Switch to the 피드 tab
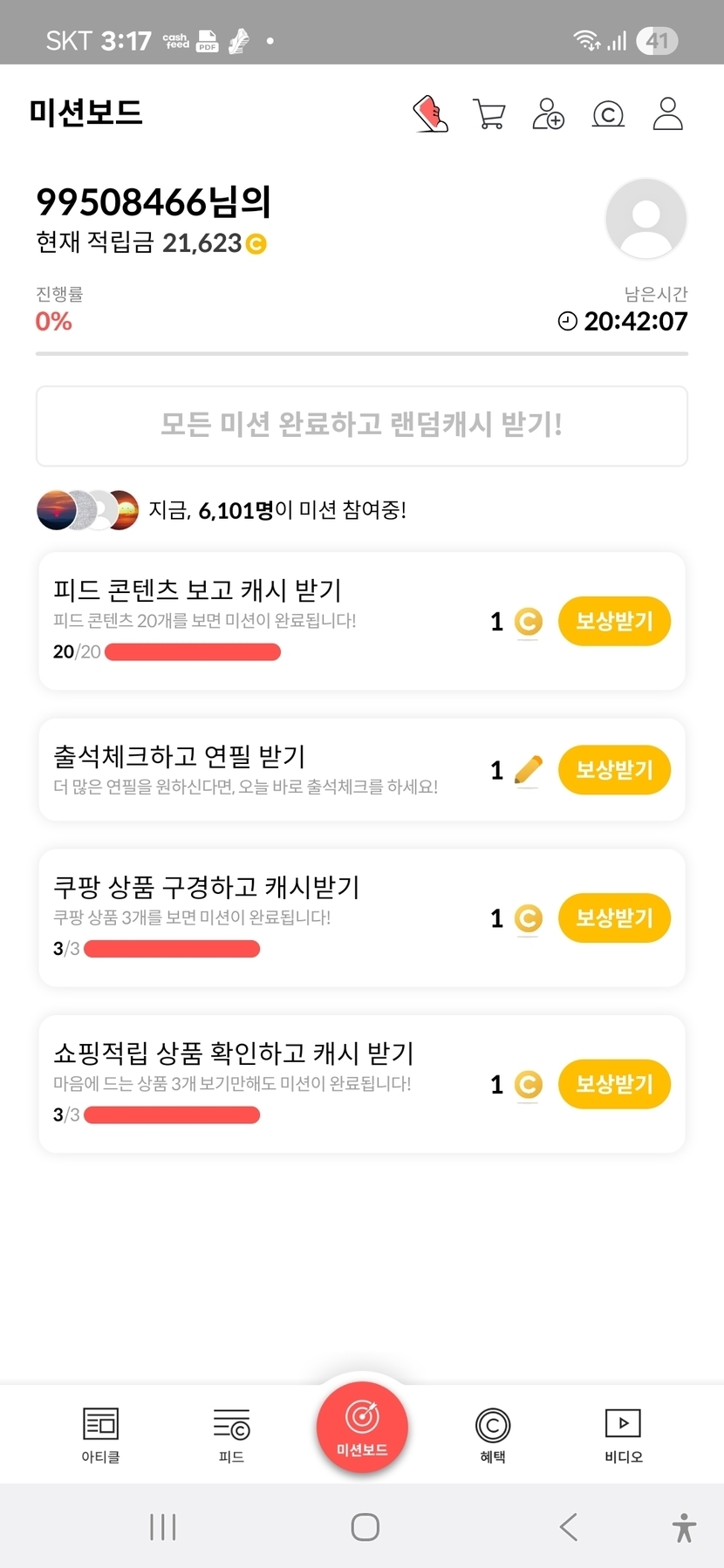 [x=231, y=1435]
